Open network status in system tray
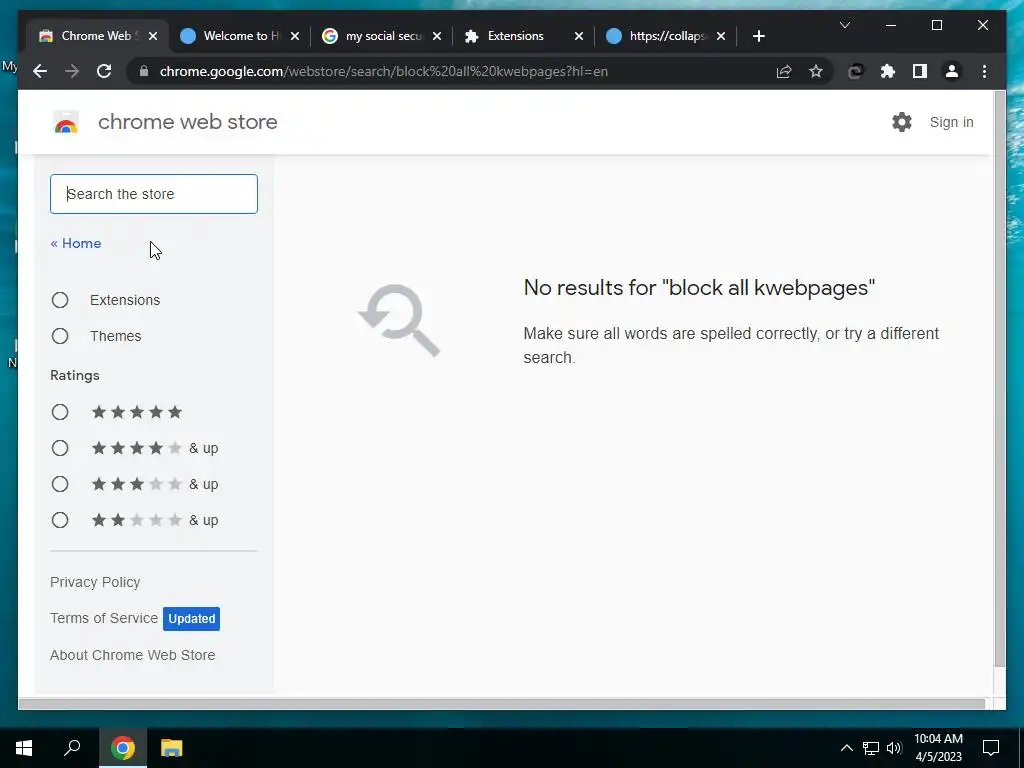The image size is (1024, 768). (x=871, y=748)
